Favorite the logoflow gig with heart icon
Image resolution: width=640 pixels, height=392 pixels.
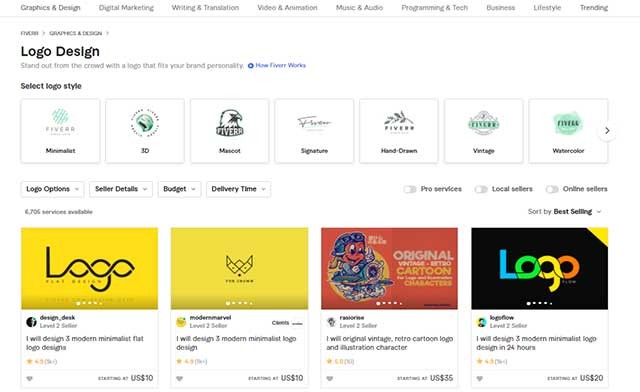pos(480,379)
